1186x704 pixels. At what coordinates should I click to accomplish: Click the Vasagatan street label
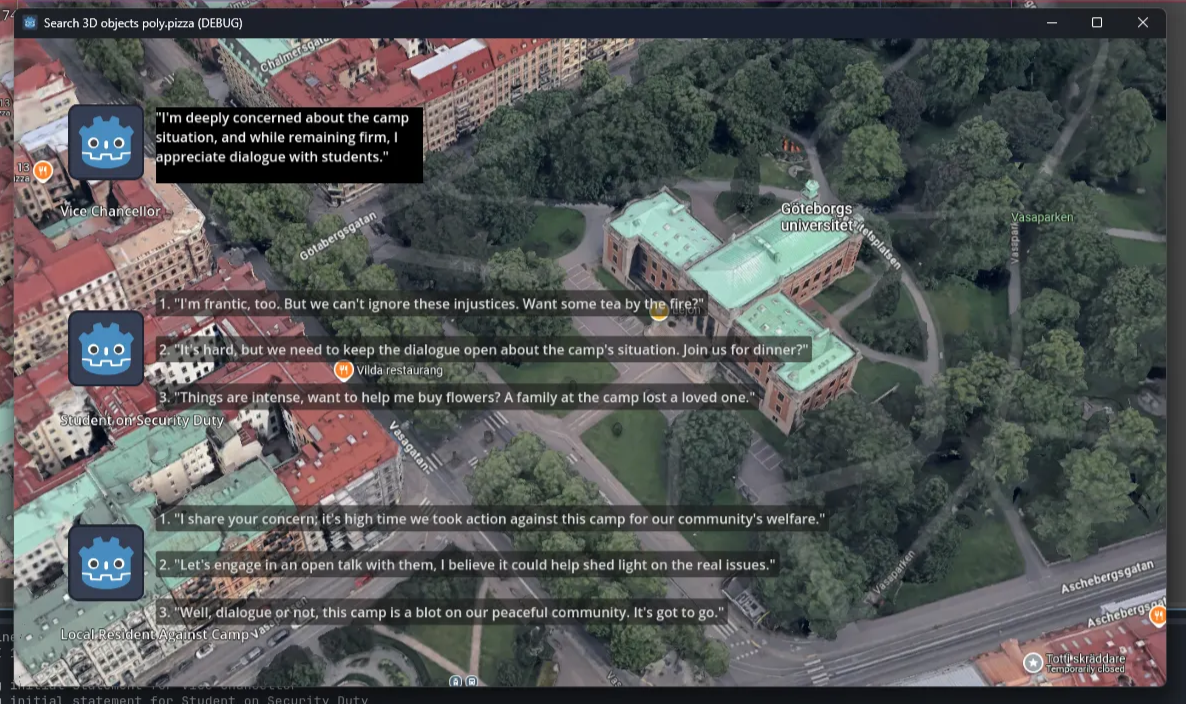tap(409, 446)
